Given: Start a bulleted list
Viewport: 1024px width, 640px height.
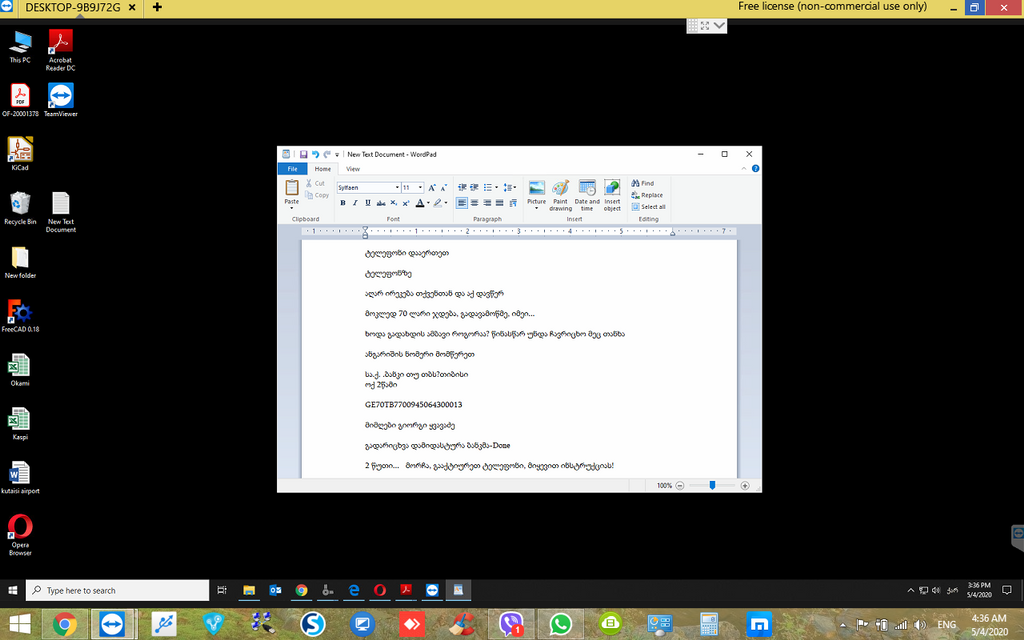Looking at the screenshot, I should click(487, 187).
